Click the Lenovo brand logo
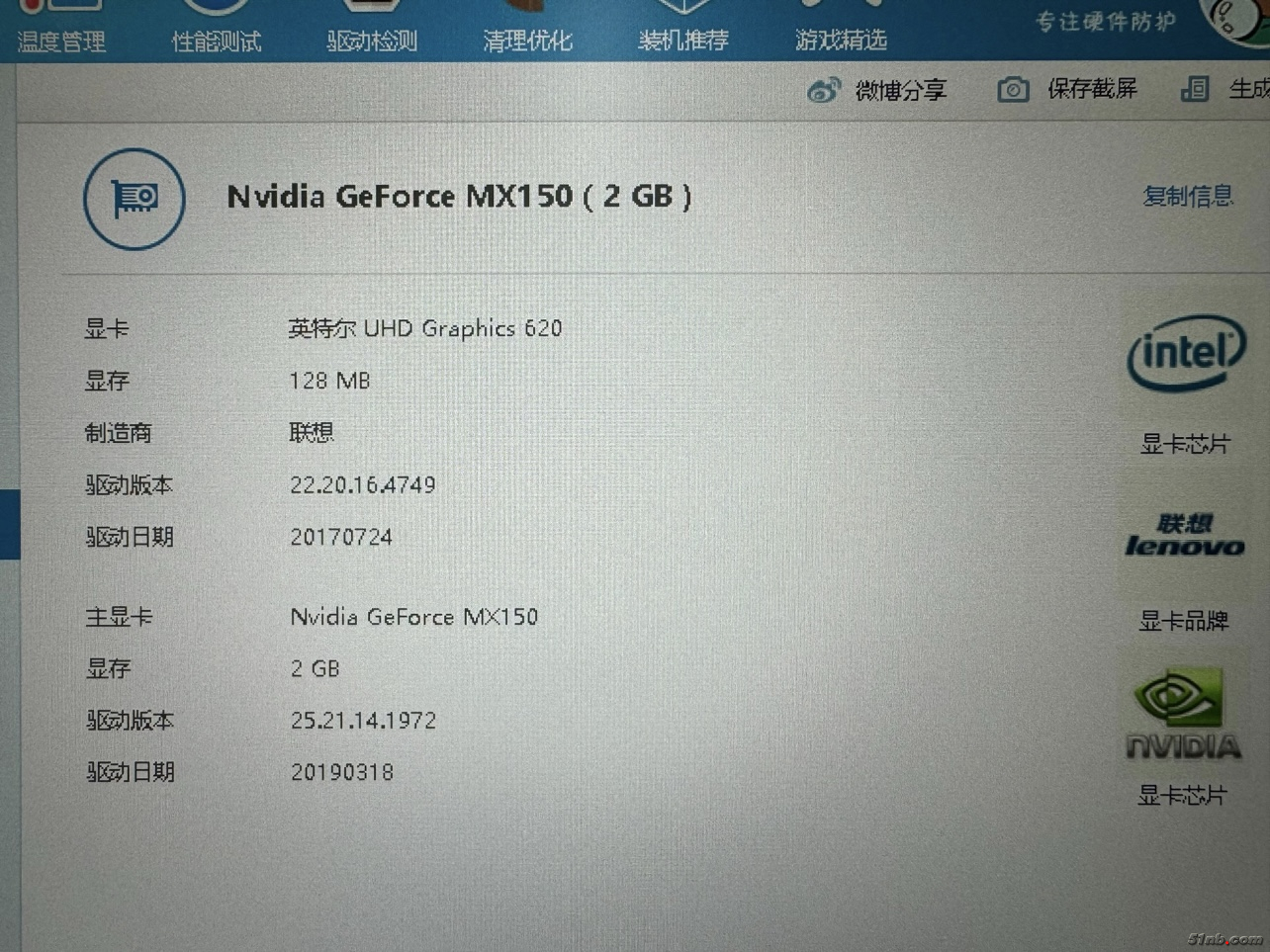1270x952 pixels. point(1185,536)
